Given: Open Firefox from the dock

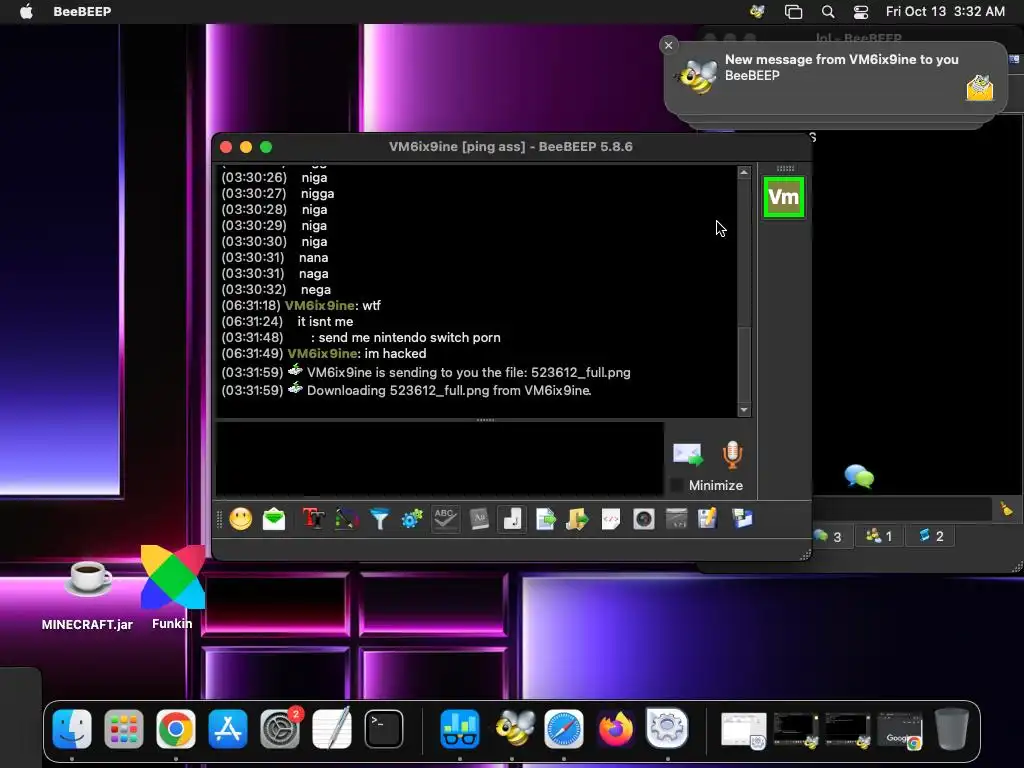Looking at the screenshot, I should click(616, 728).
